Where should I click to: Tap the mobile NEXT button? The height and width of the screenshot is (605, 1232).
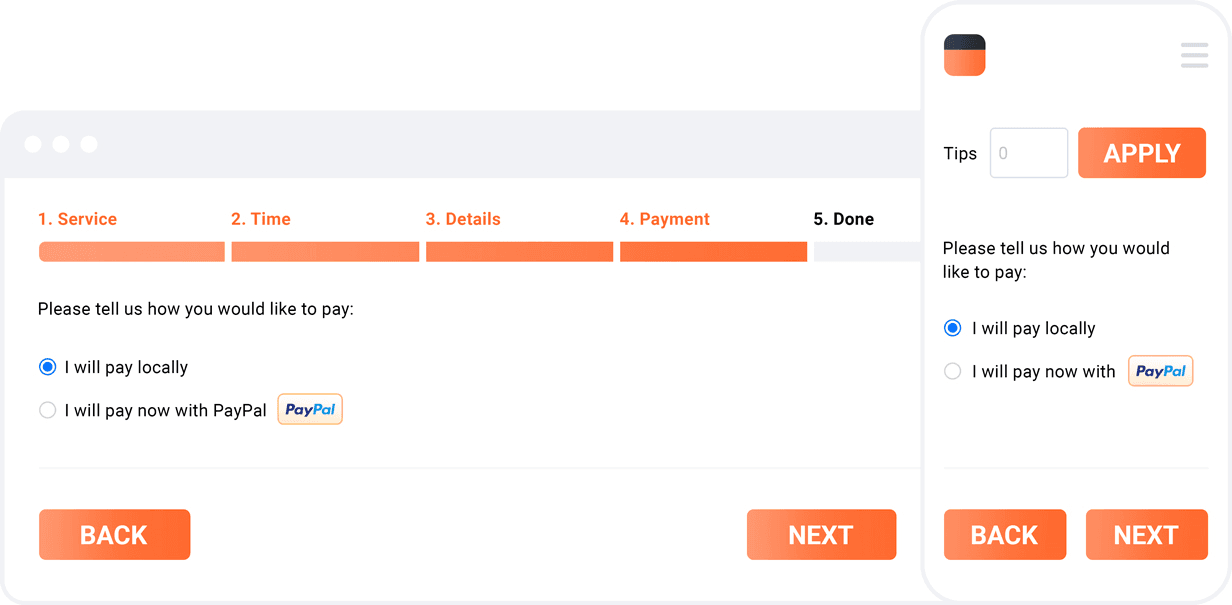[1145, 535]
